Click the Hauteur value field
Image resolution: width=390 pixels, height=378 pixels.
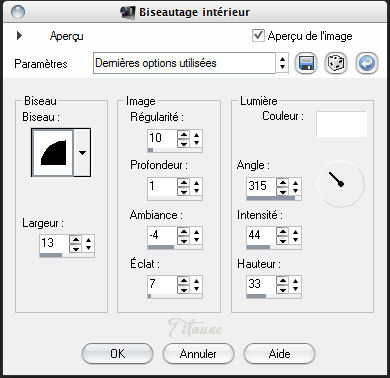tap(261, 284)
